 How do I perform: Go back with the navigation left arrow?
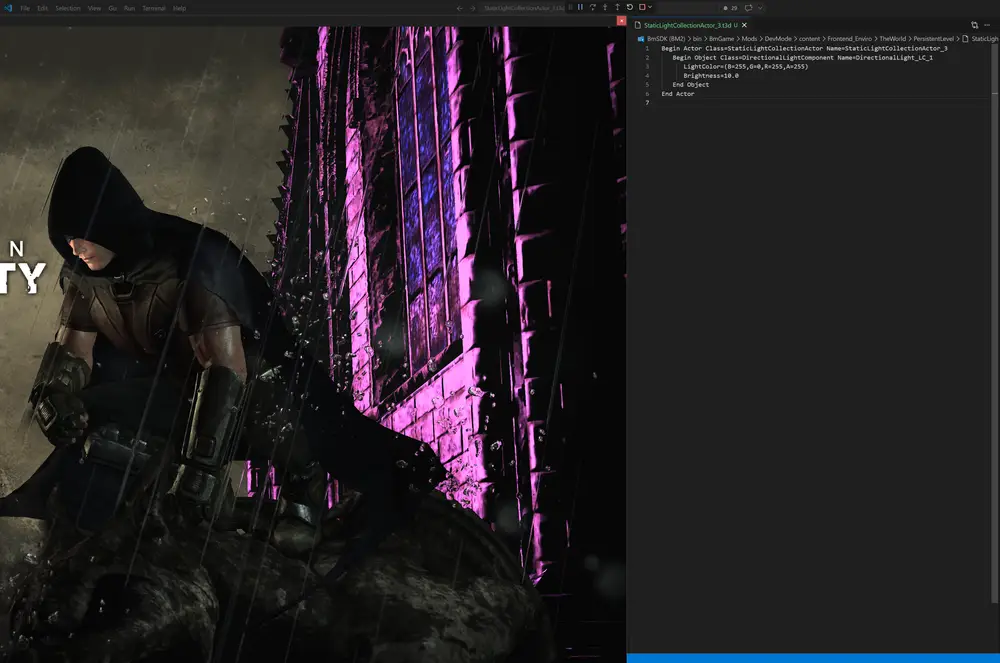point(459,8)
